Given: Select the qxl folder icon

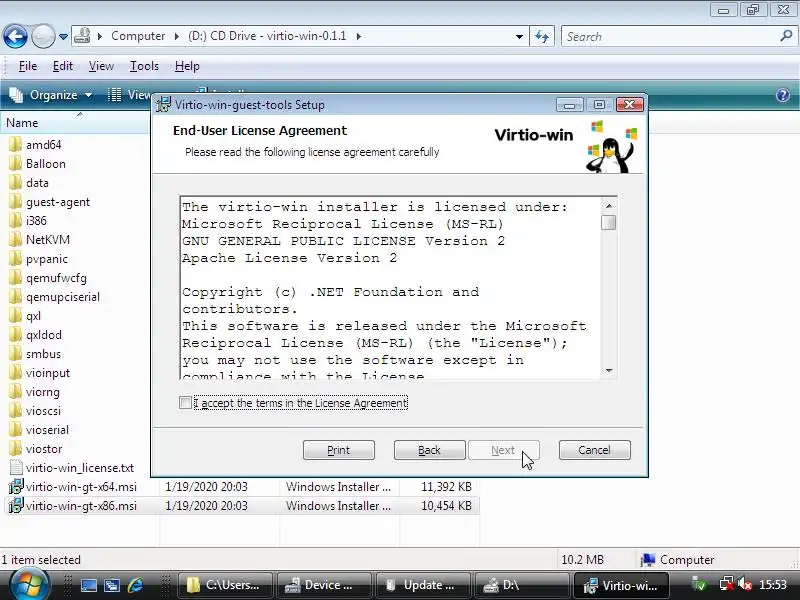Looking at the screenshot, I should pyautogui.click(x=16, y=316).
